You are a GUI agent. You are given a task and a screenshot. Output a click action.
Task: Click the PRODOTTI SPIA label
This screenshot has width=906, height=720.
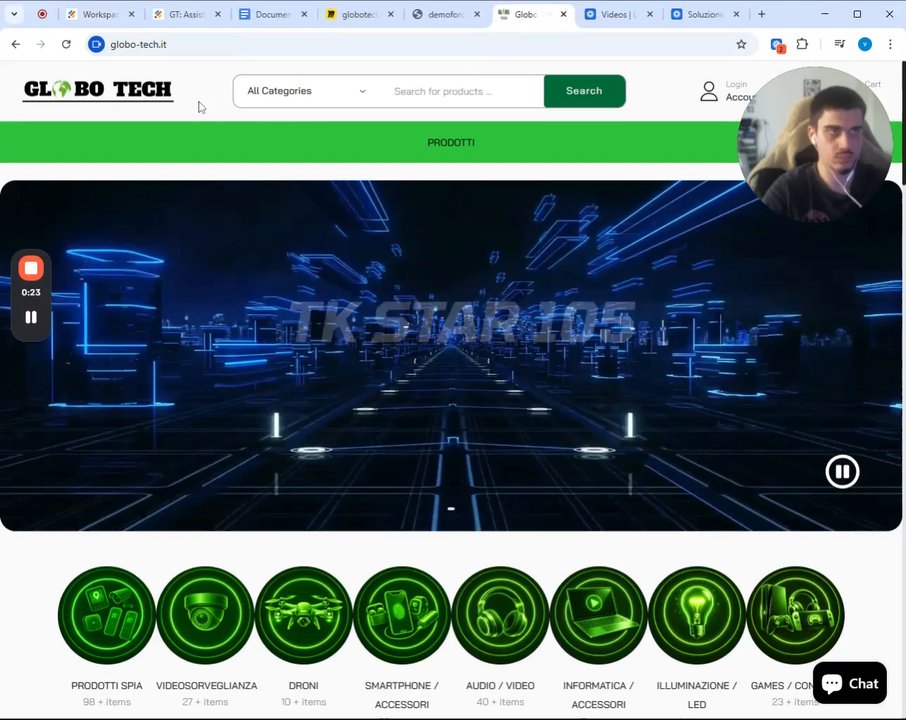107,685
